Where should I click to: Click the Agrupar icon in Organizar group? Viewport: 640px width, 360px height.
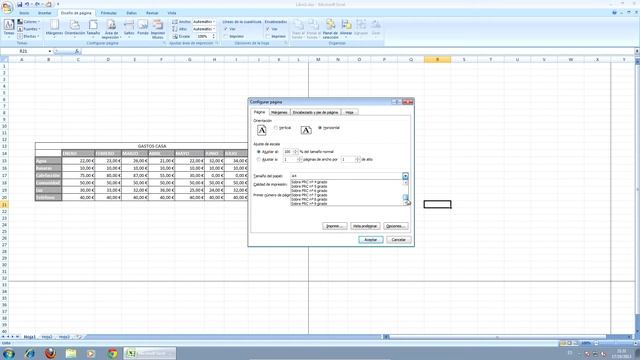[361, 29]
